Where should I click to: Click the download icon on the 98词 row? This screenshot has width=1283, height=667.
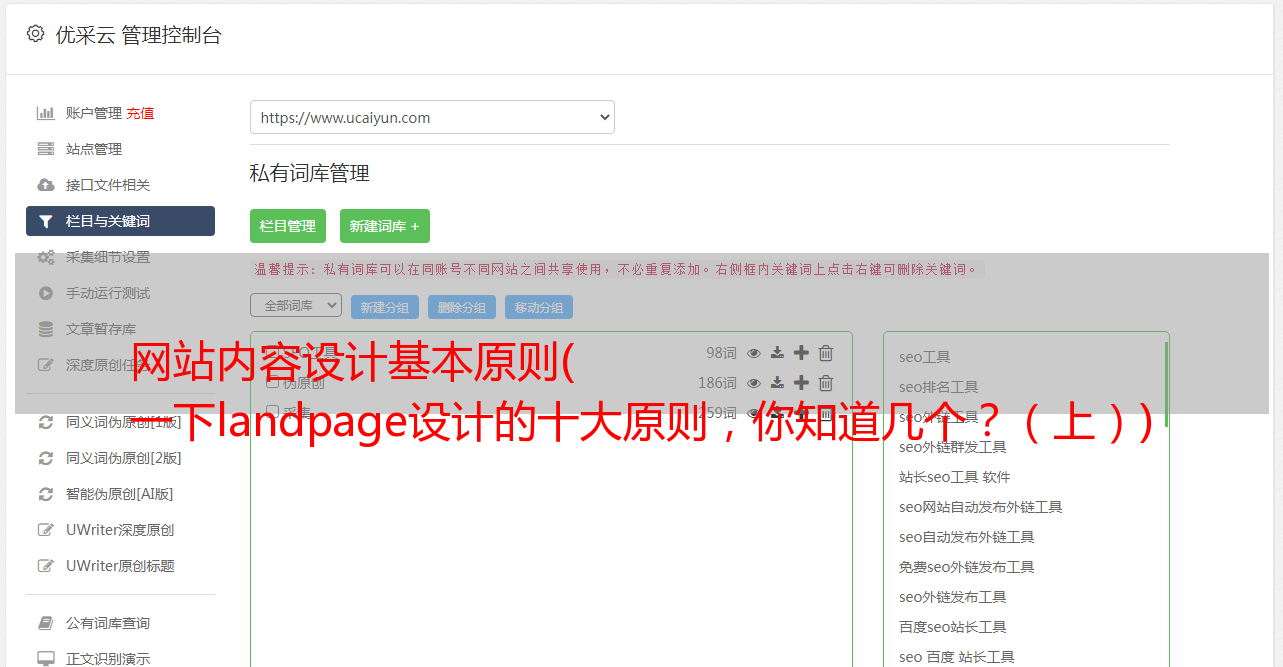click(x=777, y=353)
